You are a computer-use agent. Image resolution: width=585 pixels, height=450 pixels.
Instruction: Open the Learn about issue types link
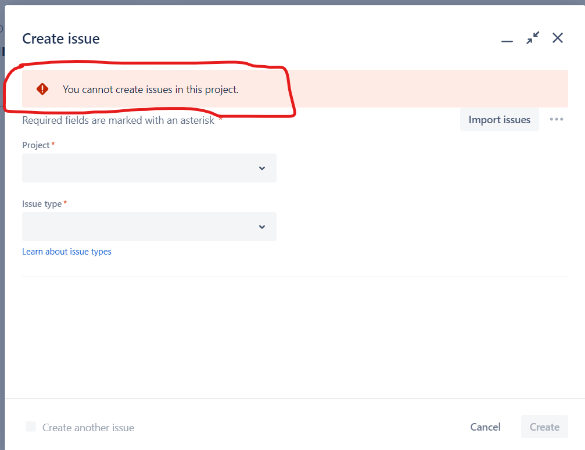click(x=67, y=252)
